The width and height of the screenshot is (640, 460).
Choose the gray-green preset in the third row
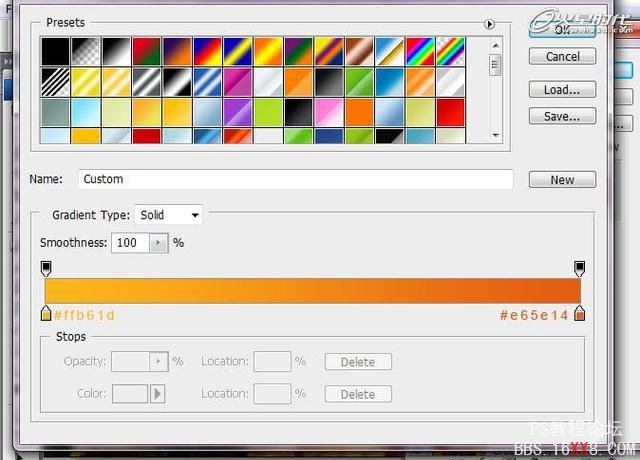[x=56, y=112]
